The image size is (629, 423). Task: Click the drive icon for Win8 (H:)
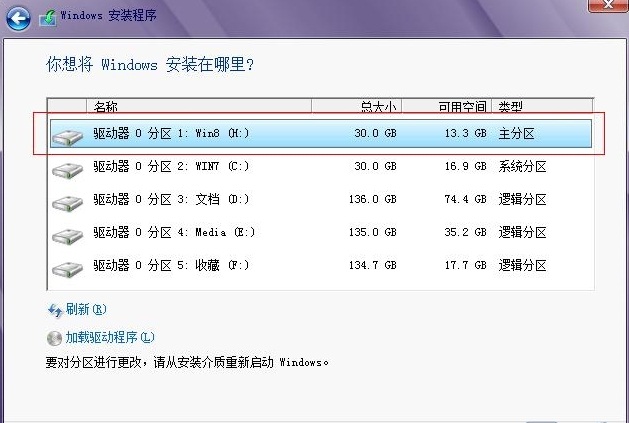click(x=67, y=137)
